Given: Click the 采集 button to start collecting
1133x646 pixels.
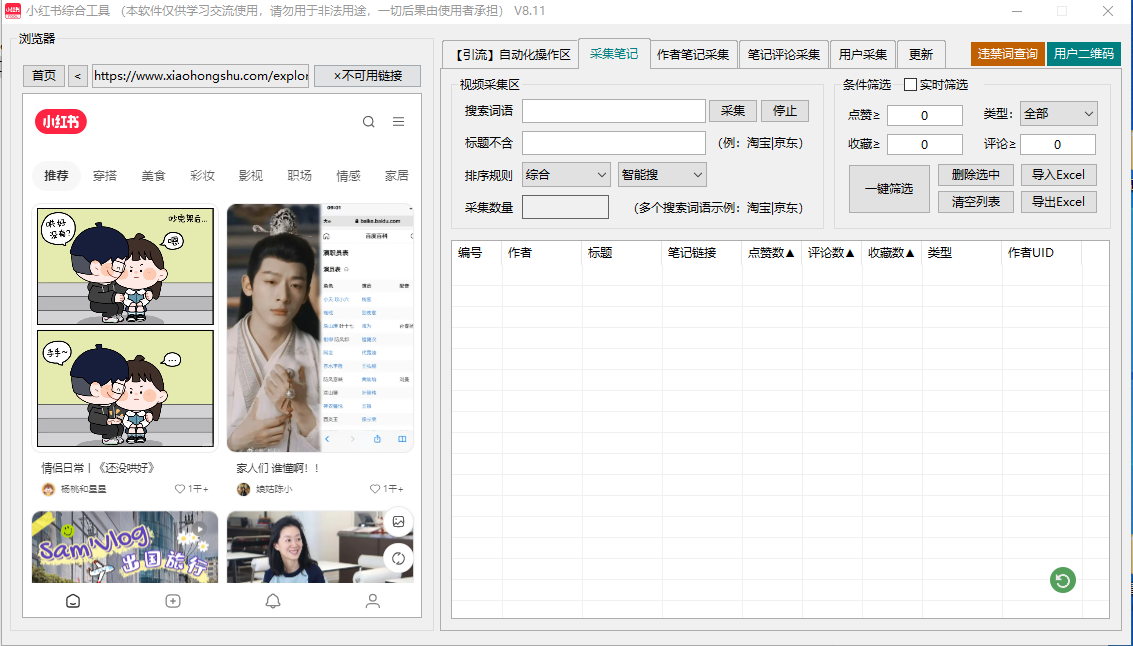Looking at the screenshot, I should click(x=733, y=111).
